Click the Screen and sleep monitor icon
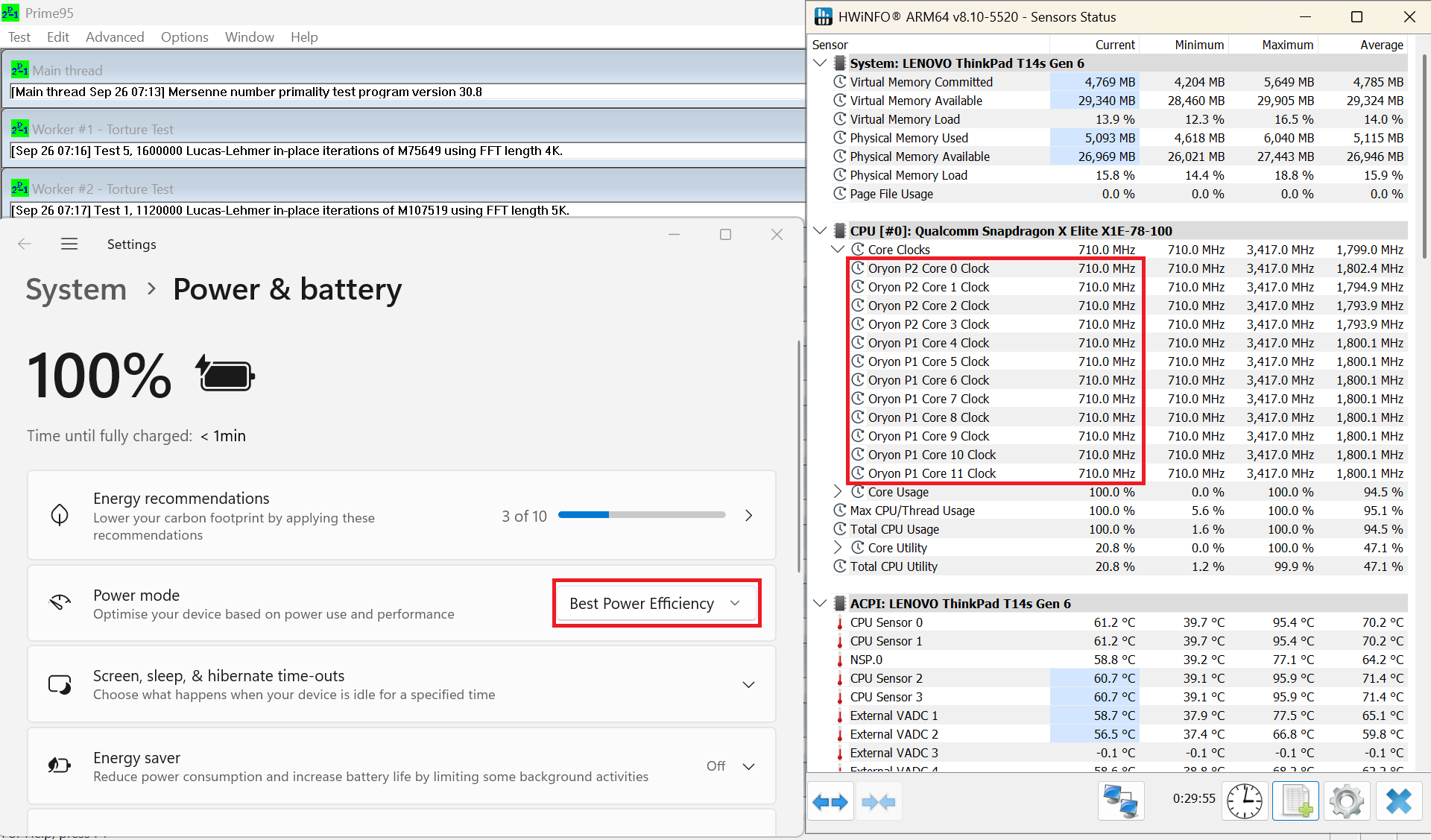1431x840 pixels. (60, 684)
